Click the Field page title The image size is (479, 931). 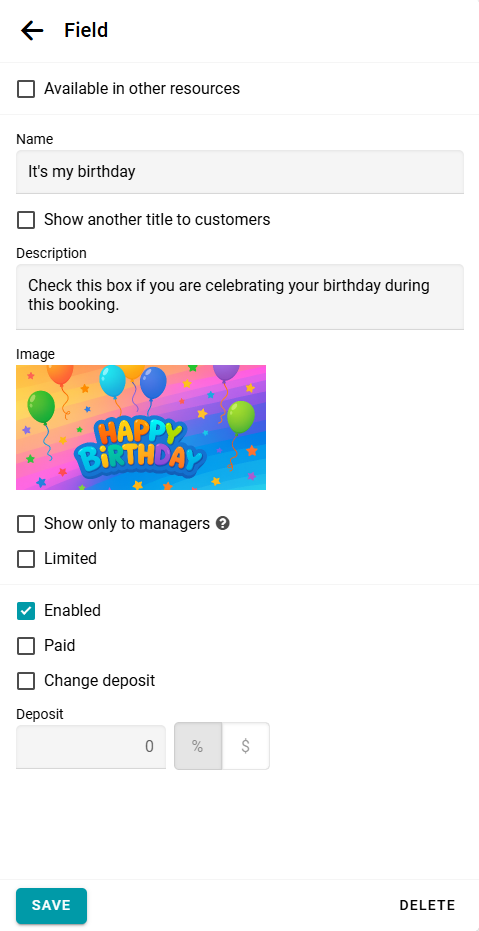click(86, 30)
